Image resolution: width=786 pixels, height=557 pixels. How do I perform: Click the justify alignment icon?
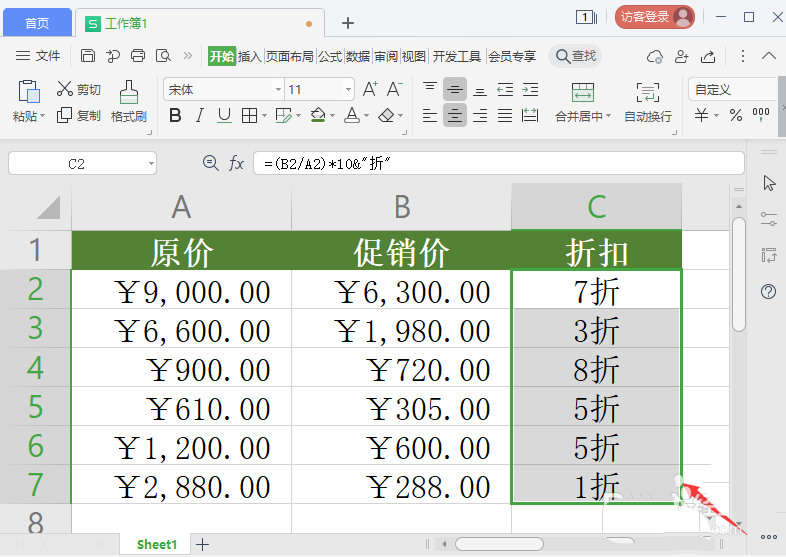(x=505, y=116)
